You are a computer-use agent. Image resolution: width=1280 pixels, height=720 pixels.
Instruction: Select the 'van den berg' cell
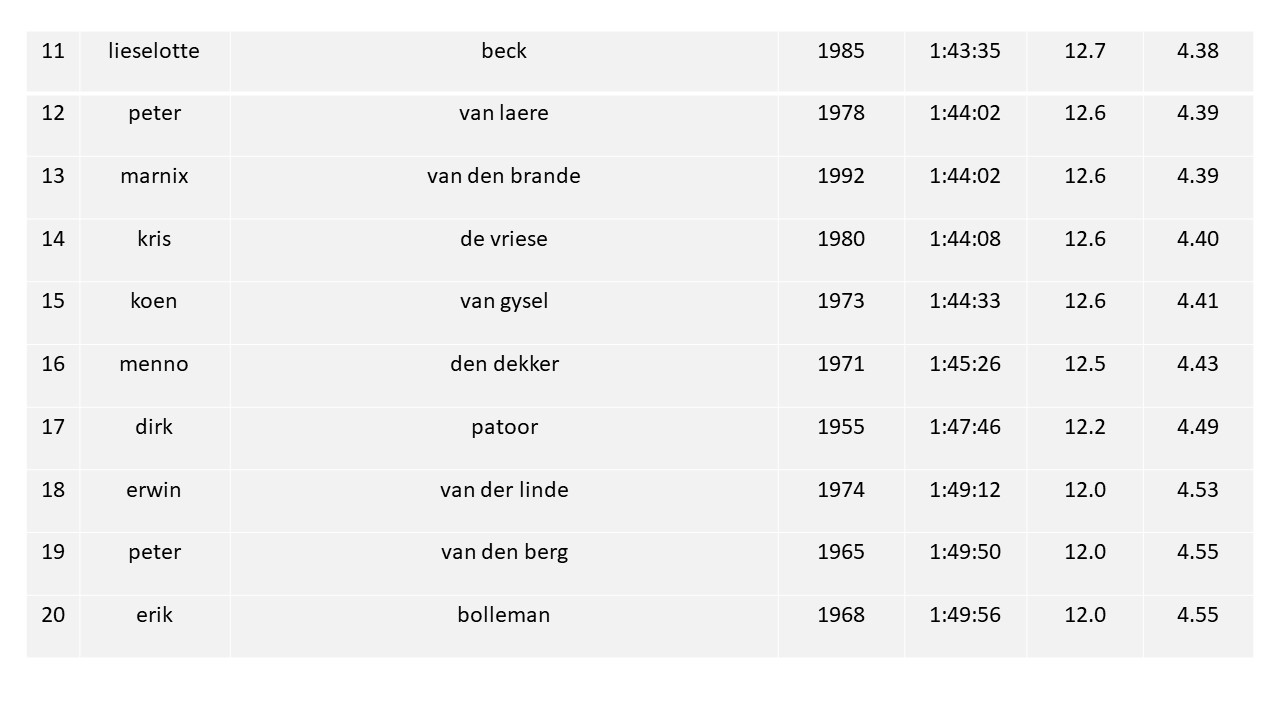click(x=504, y=564)
